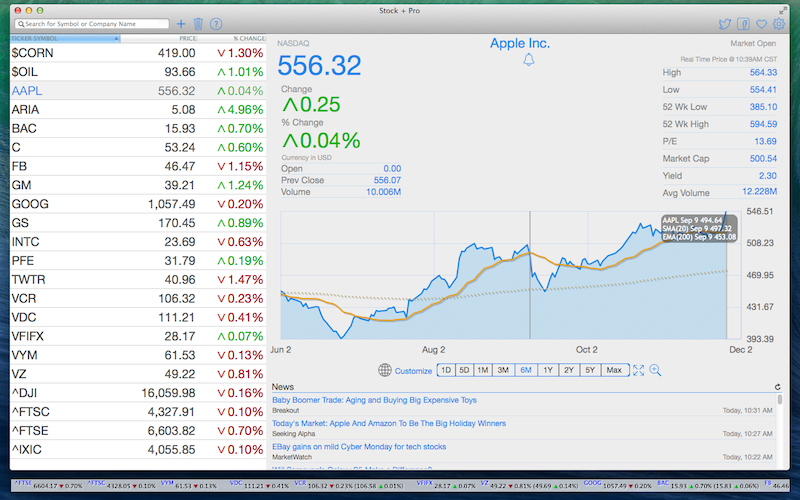Viewport: 800px width, 500px height.
Task: Select the ^IXIC row
Action: coord(138,449)
